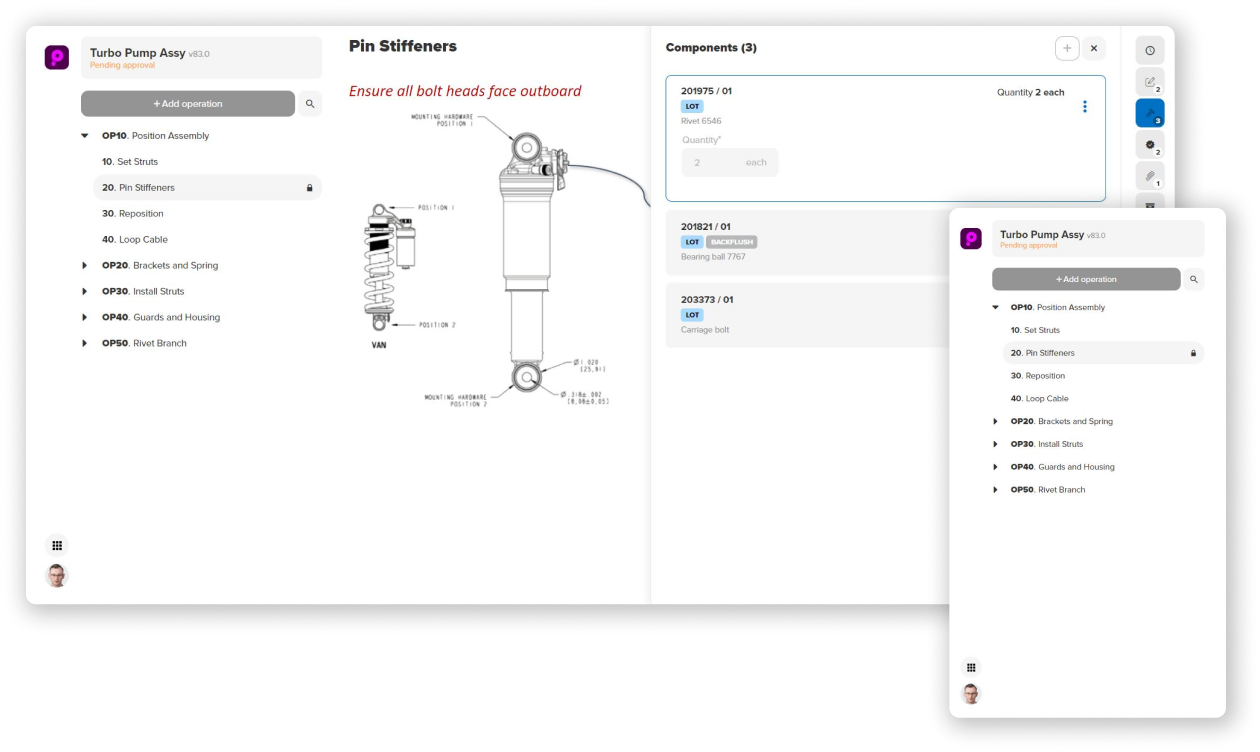Select OP50. Rivet Branch label, main window
Viewport: 1260px width, 752px height.
tap(144, 344)
